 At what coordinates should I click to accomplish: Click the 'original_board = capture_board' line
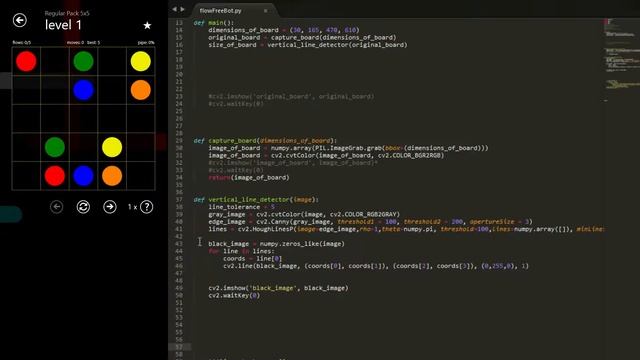302,38
